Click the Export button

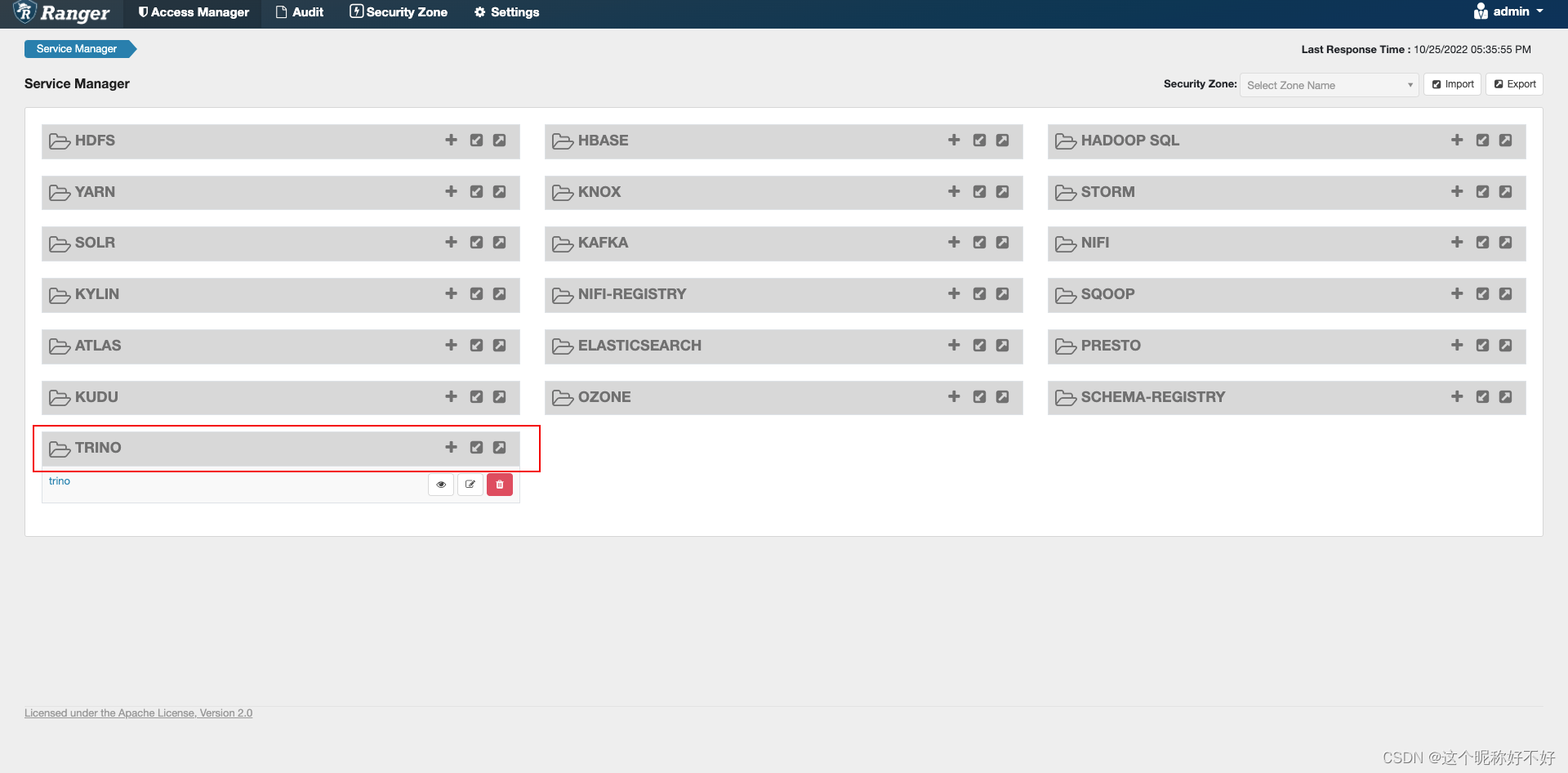(x=1515, y=84)
